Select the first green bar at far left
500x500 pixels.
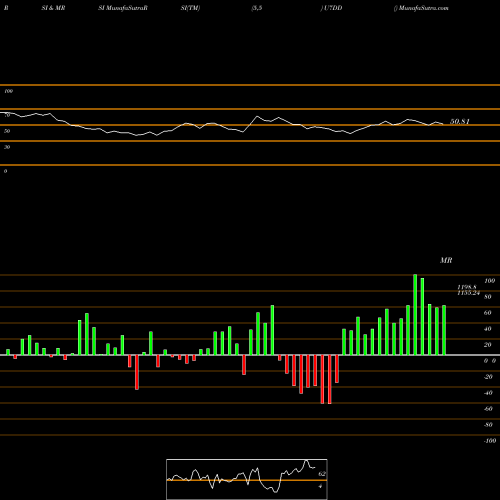8,352
